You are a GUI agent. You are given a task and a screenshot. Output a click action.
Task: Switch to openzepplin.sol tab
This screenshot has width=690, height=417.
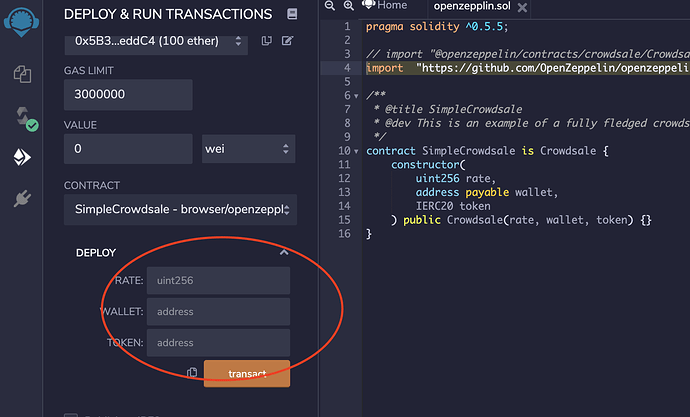pos(472,6)
